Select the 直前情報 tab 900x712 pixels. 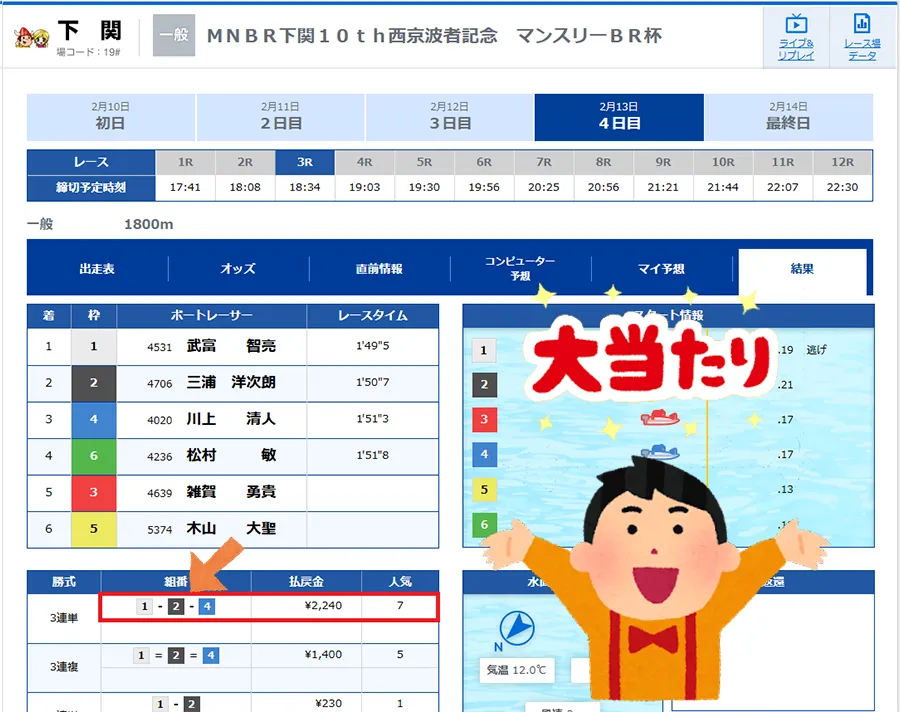(379, 269)
